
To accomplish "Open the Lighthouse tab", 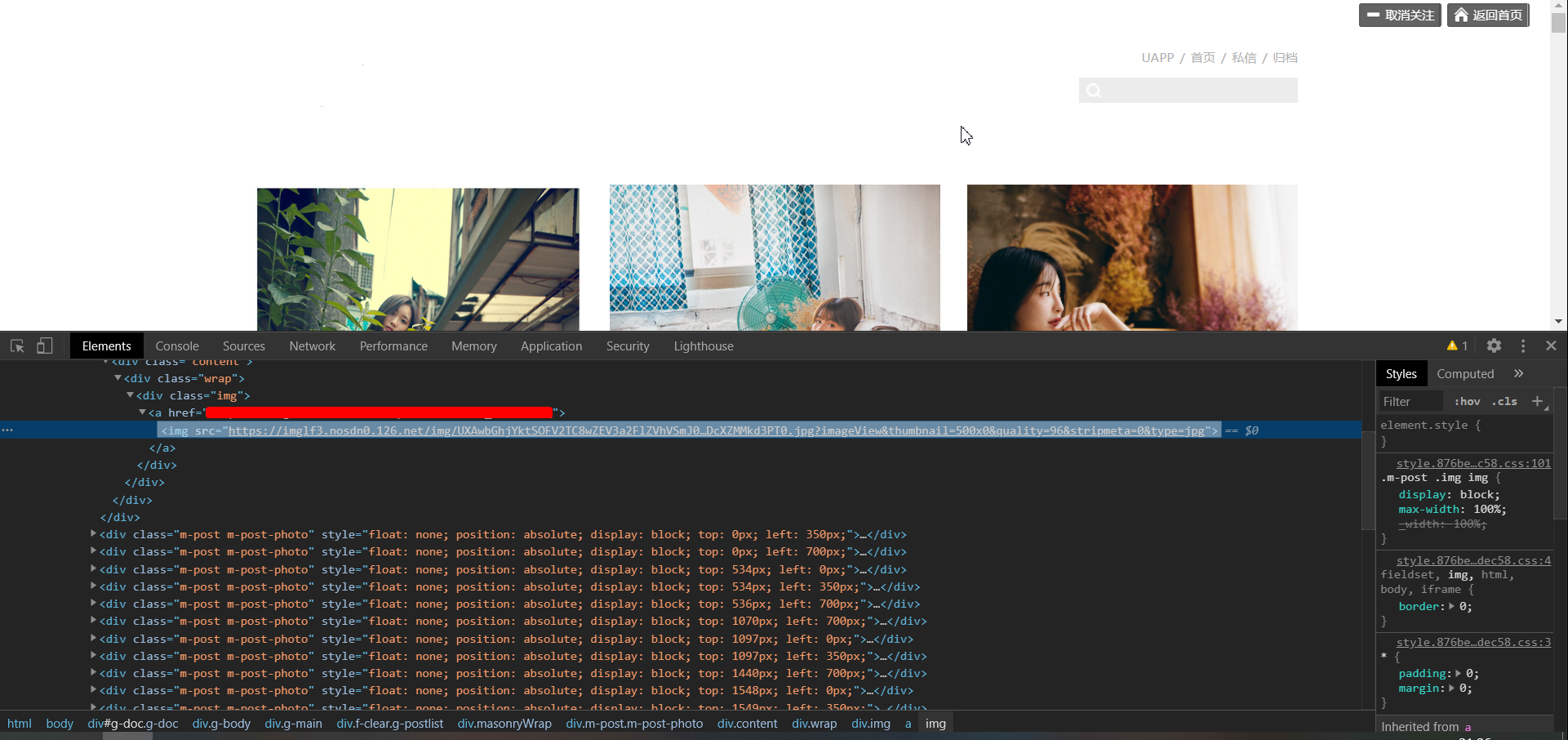I will (703, 346).
